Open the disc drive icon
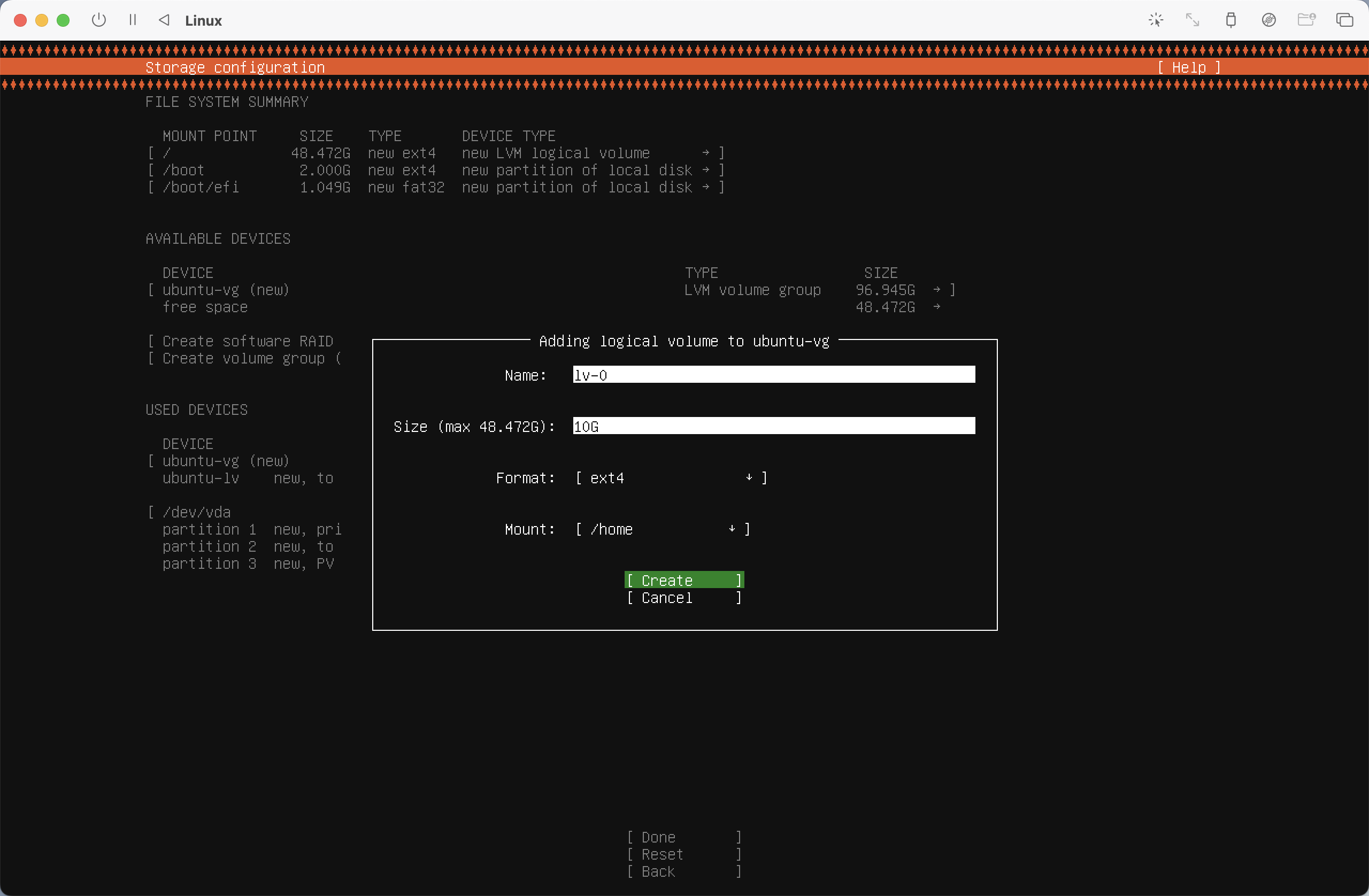This screenshot has width=1369, height=896. point(1268,20)
